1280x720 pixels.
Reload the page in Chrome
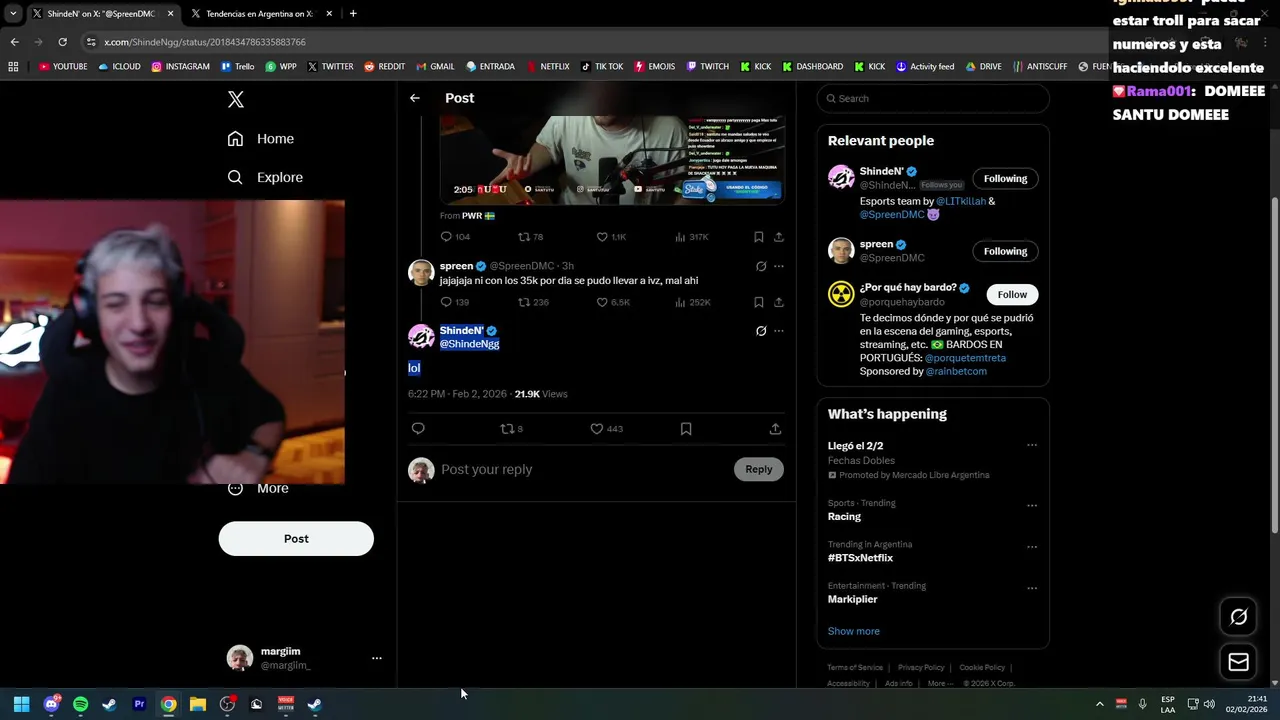click(x=62, y=42)
